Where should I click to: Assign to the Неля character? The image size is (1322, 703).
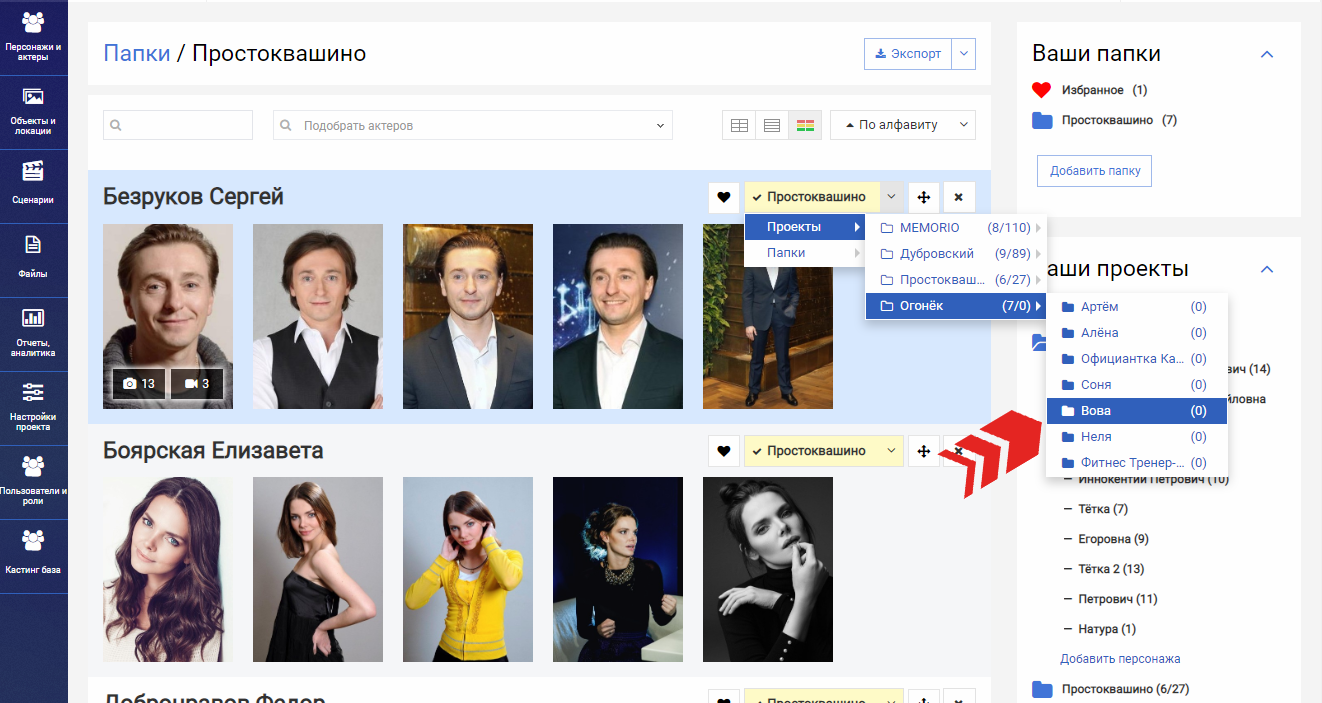1137,437
